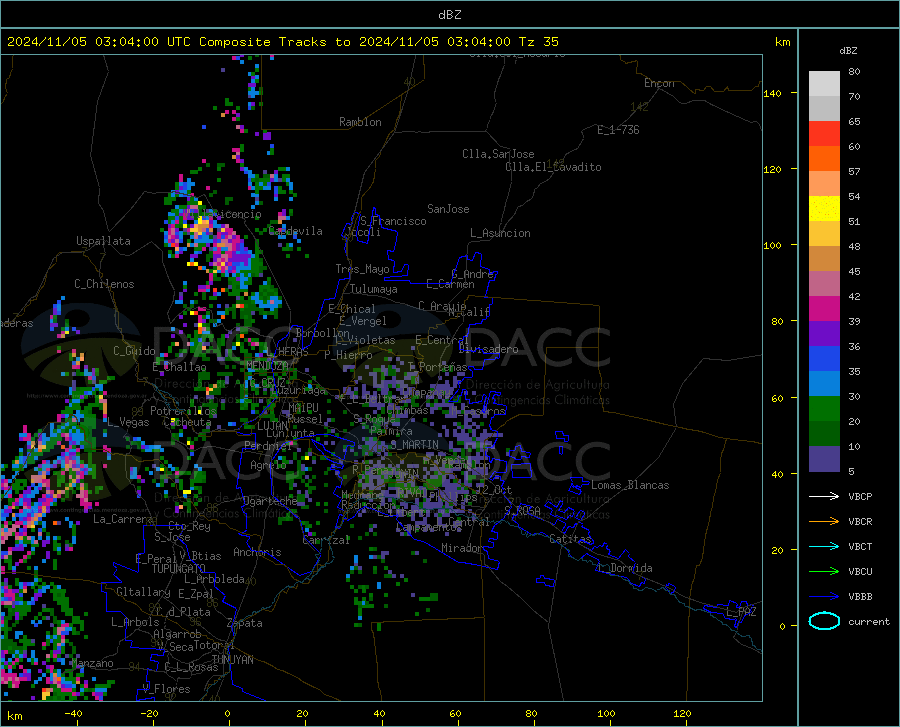This screenshot has width=900, height=727.
Task: Click the light gray 70-80 dBZ swatch
Action: pyautogui.click(x=824, y=84)
